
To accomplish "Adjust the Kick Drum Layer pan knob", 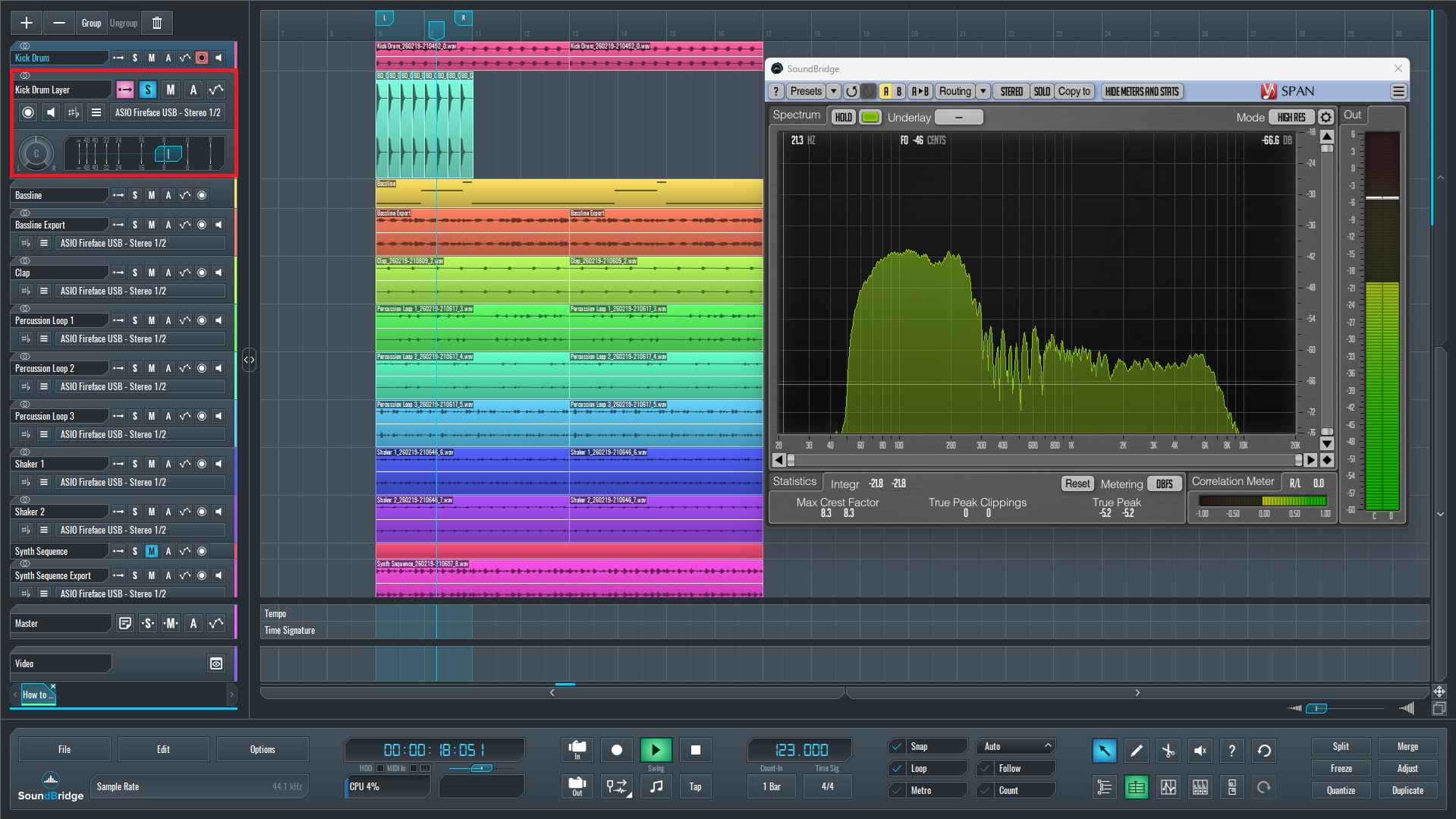I will click(36, 154).
